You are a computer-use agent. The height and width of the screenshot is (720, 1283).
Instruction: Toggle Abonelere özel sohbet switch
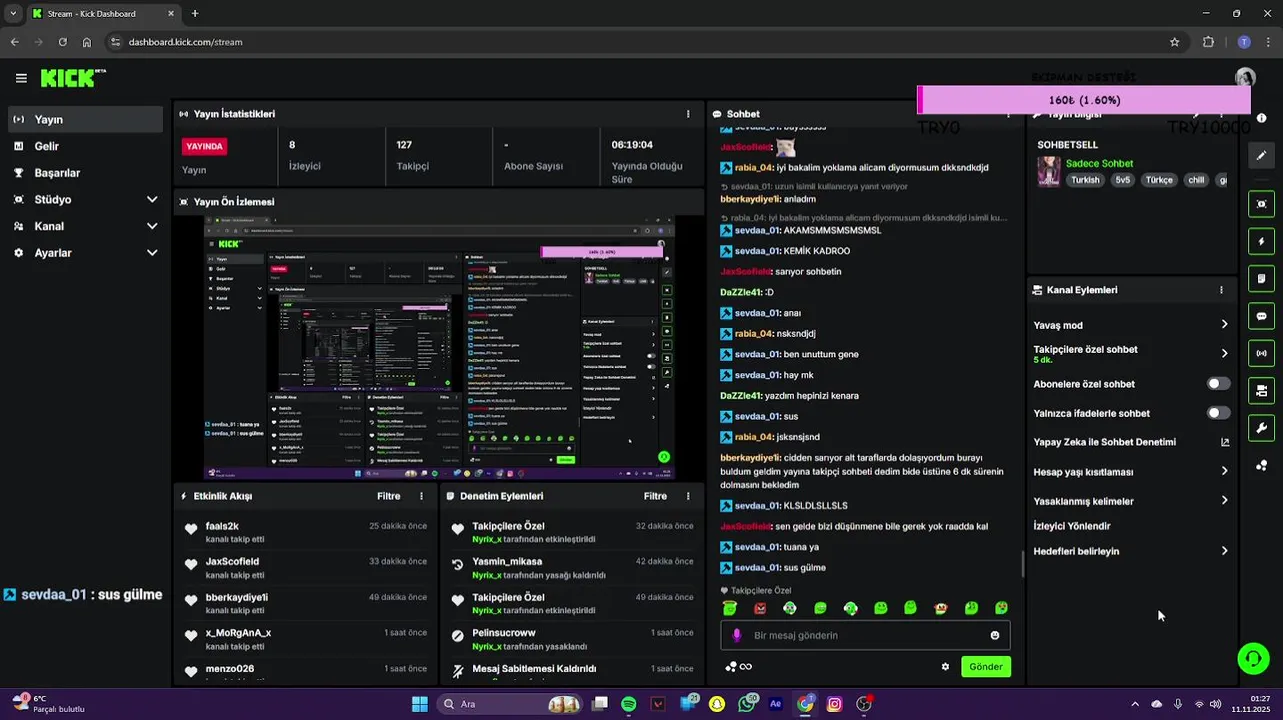click(1218, 384)
